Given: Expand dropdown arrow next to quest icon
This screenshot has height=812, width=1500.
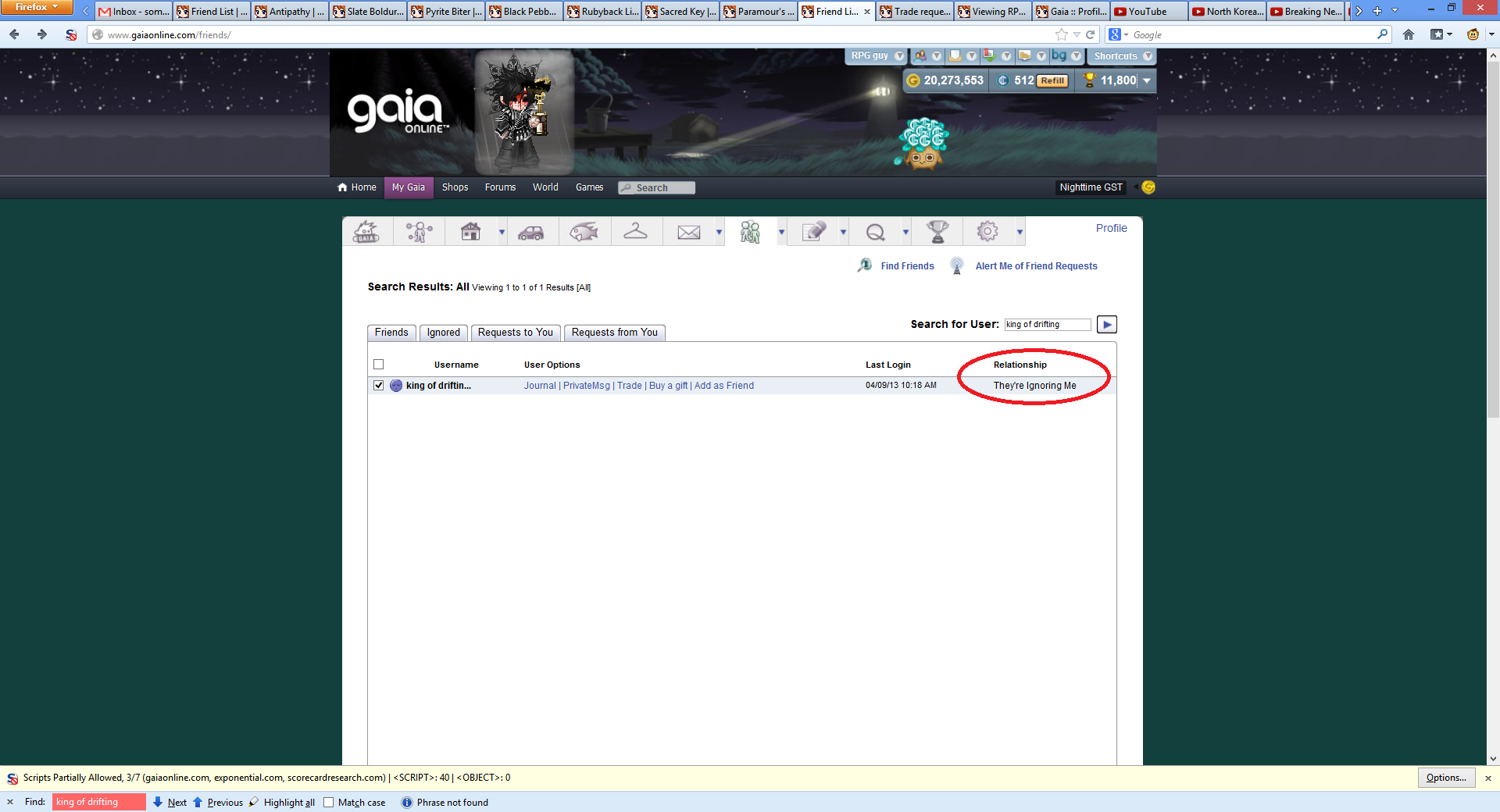Looking at the screenshot, I should (905, 233).
